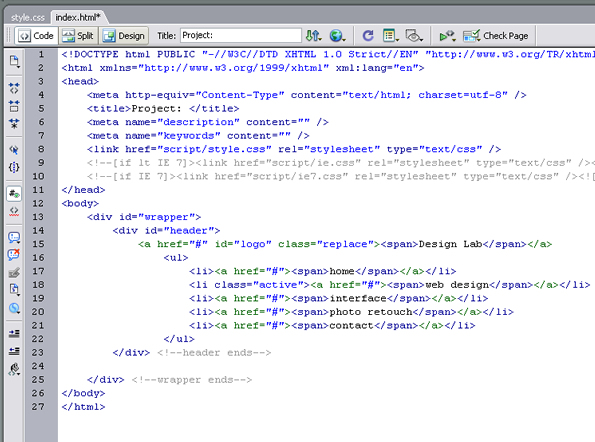This screenshot has width=595, height=442.
Task: Click the 'photo retouch' list item line
Action: (351, 312)
